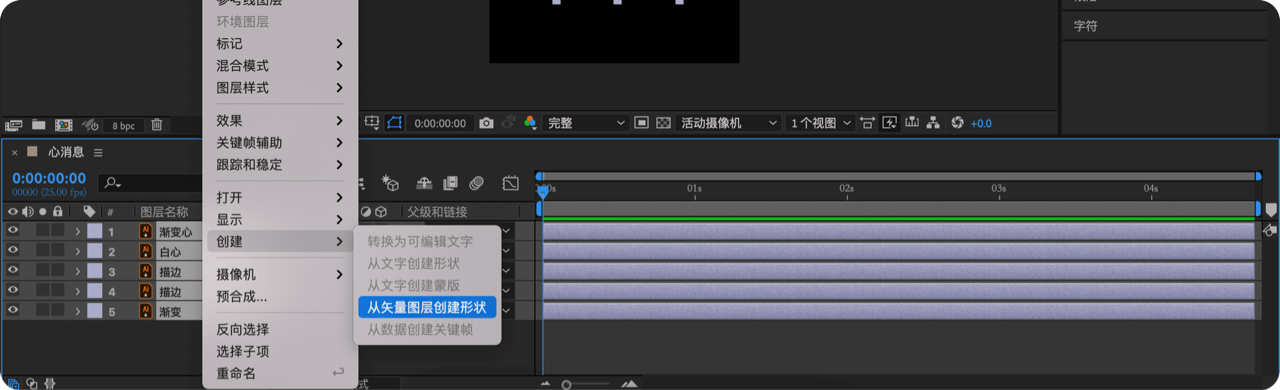Click the hide shy layers icon
The height and width of the screenshot is (390, 1280).
pyautogui.click(x=424, y=183)
